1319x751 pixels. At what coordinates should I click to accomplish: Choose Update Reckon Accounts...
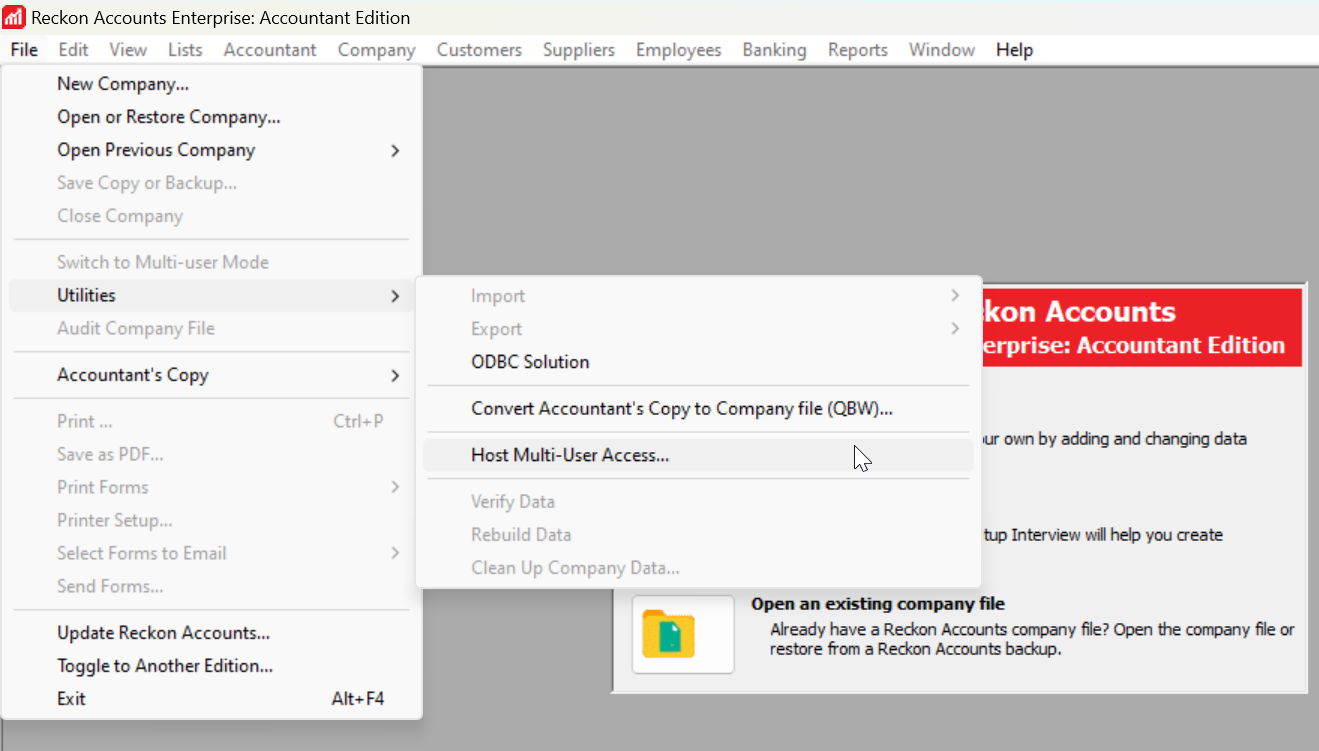[211, 633]
